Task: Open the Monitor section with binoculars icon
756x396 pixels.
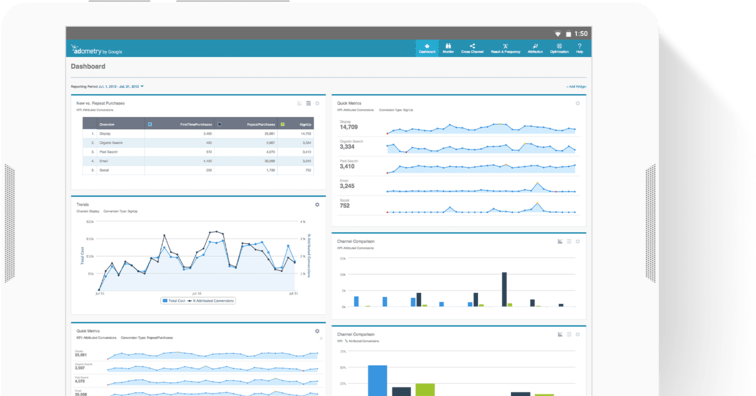Action: [x=448, y=48]
